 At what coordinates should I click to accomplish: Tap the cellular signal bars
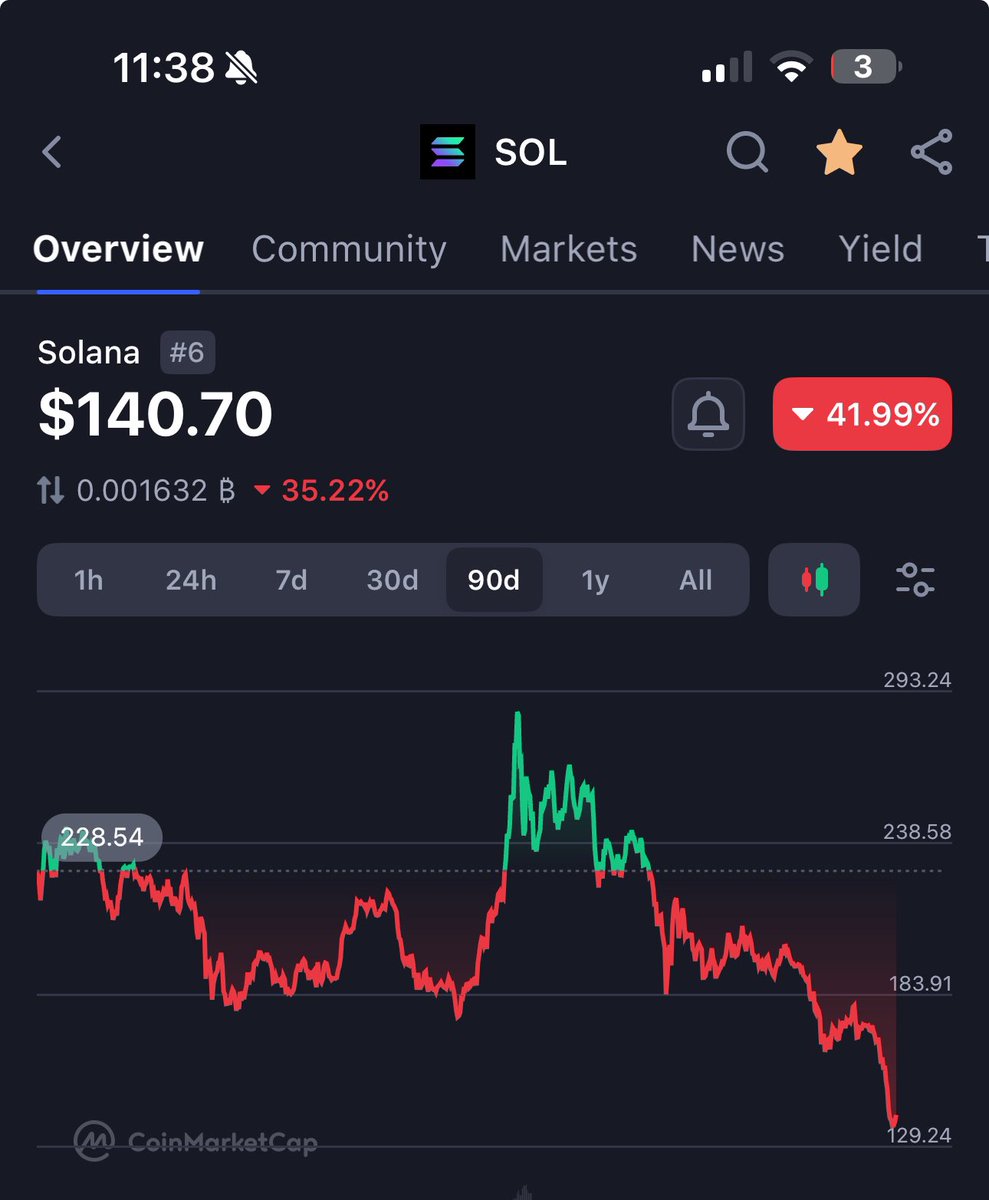[x=727, y=68]
